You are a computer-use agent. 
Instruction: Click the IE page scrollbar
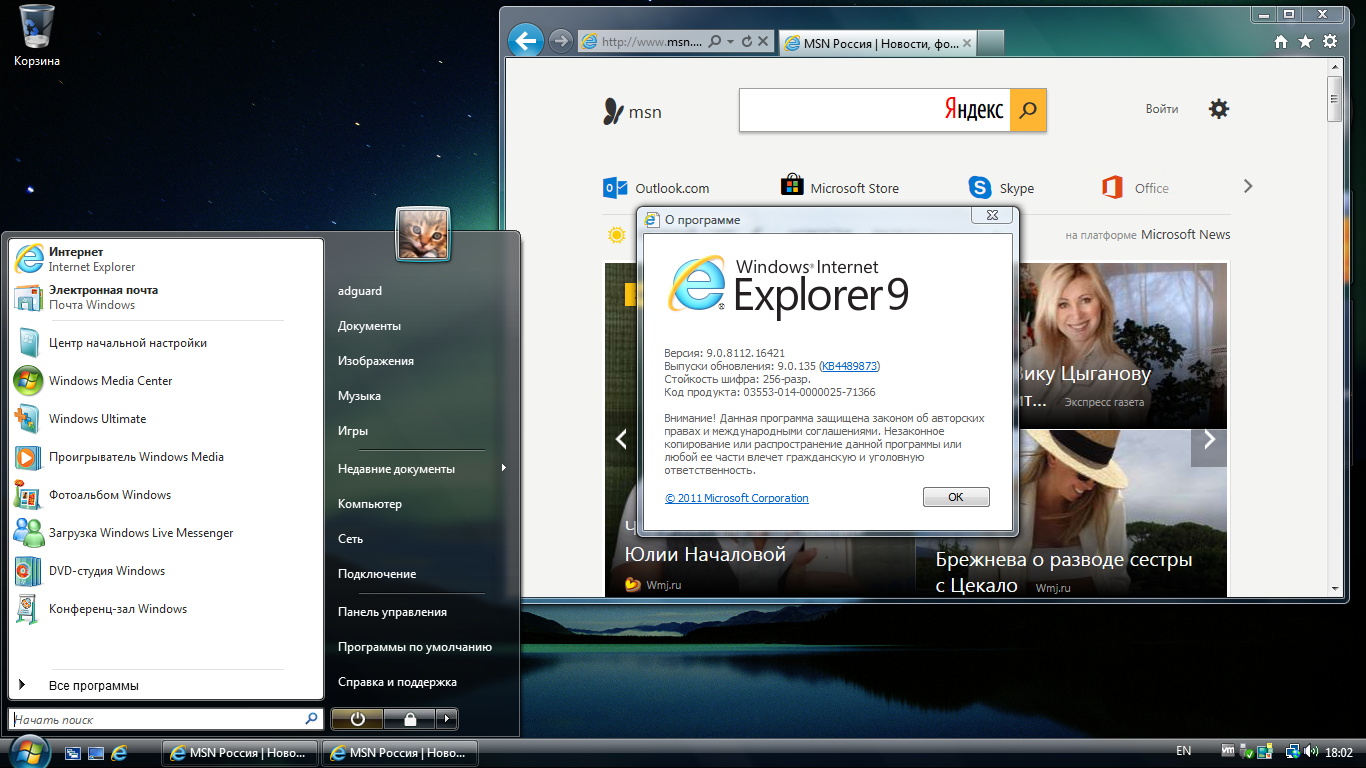[1334, 98]
